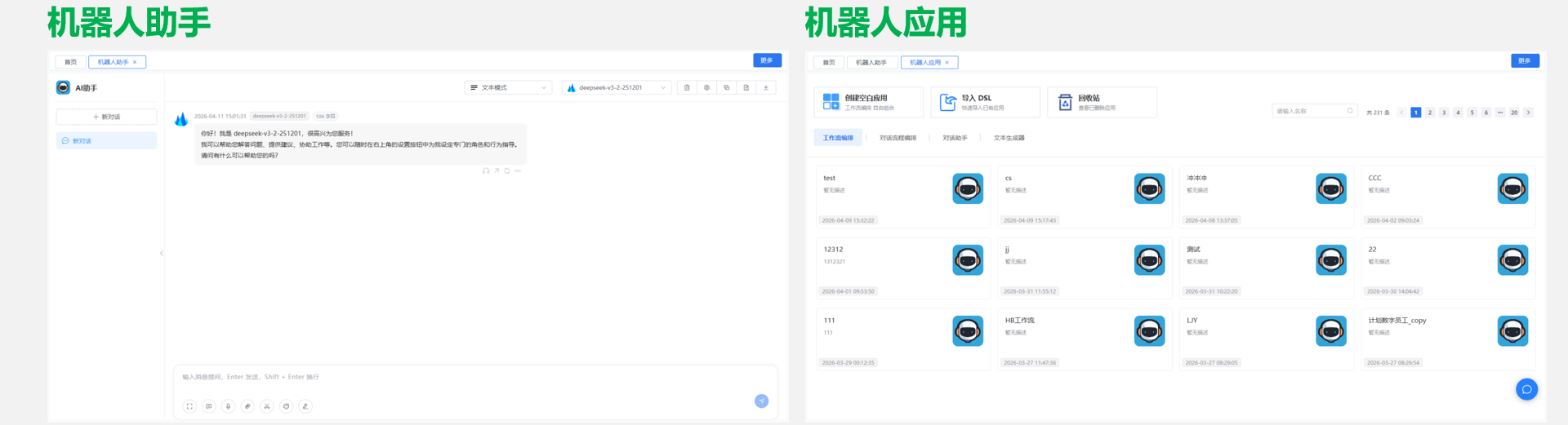This screenshot has width=1568, height=425.
Task: Select the 文本生成器 tab
Action: click(1009, 138)
